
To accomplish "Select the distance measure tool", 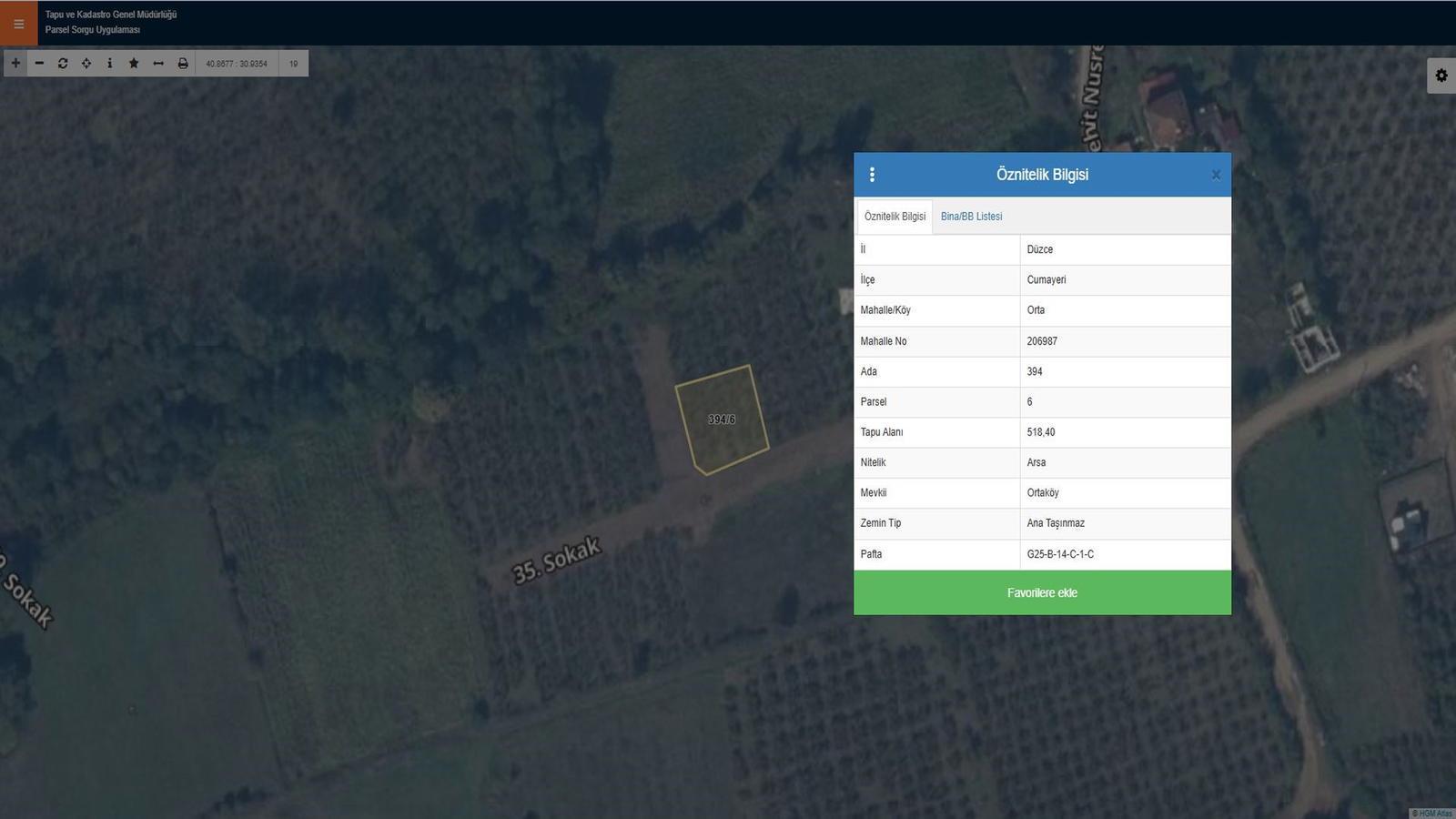I will coord(158,63).
